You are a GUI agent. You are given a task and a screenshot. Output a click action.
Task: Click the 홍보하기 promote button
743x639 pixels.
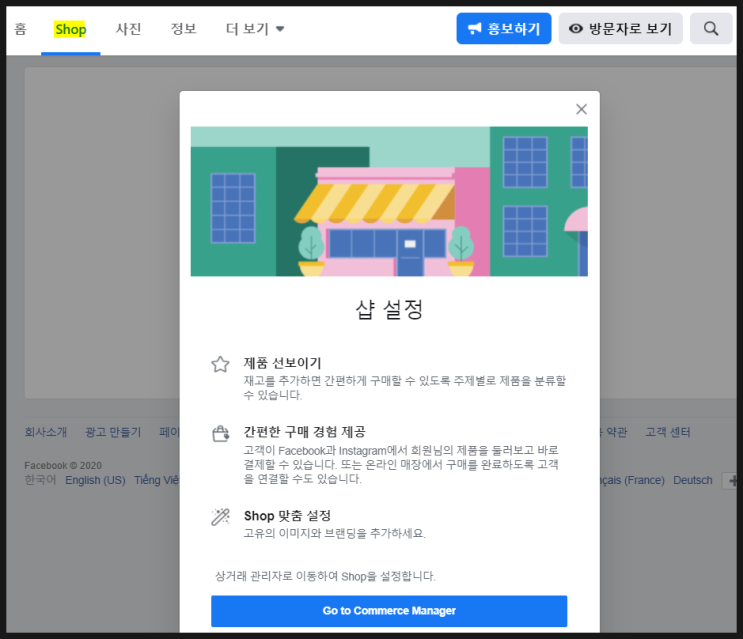coord(504,28)
